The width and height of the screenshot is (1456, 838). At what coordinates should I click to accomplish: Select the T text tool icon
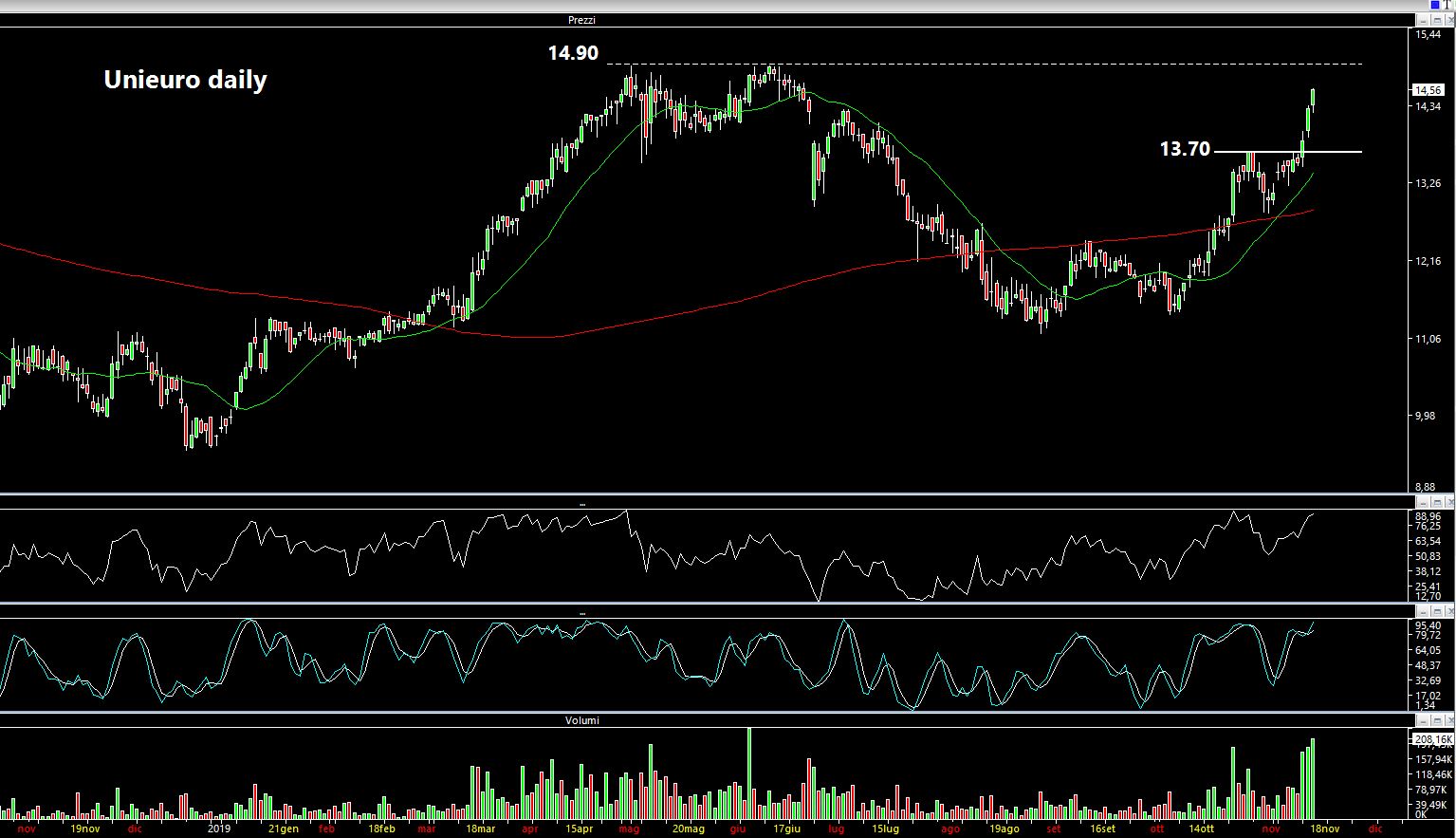point(1447,5)
